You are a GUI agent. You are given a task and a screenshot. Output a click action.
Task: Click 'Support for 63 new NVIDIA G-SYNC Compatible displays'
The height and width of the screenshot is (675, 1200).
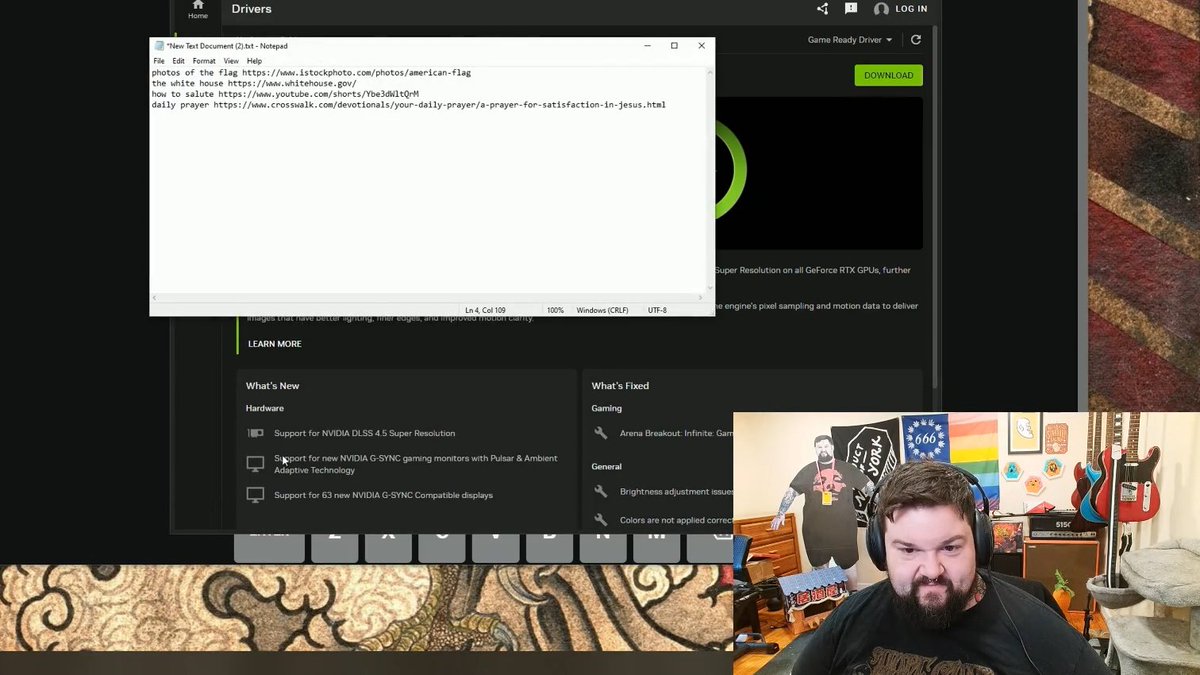pyautogui.click(x=383, y=495)
